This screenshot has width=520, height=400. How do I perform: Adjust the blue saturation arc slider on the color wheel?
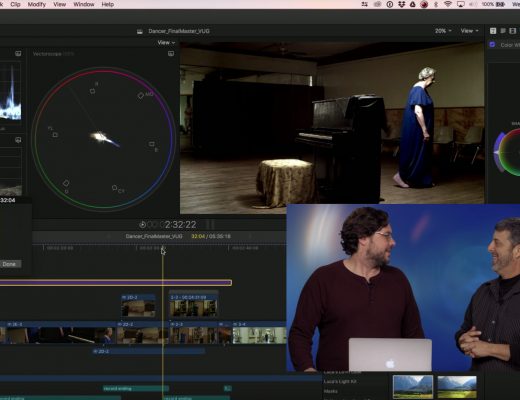pos(498,152)
